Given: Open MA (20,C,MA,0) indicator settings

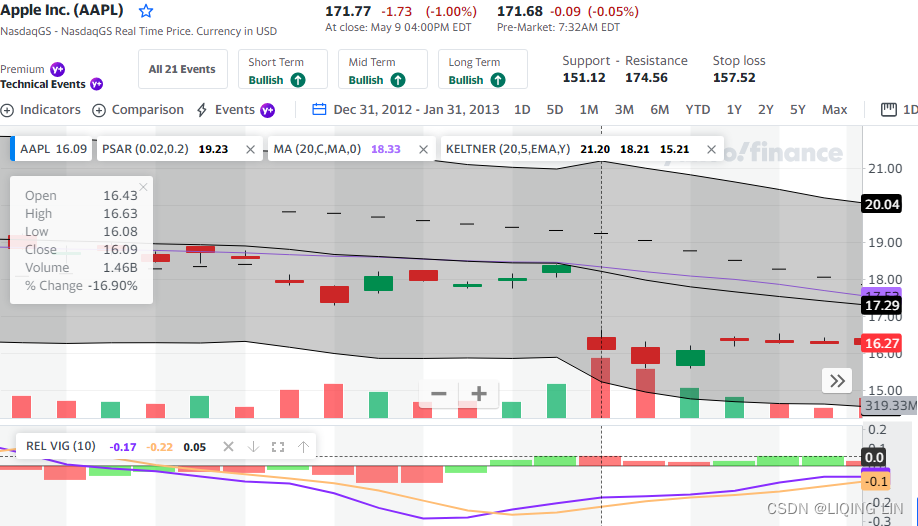Looking at the screenshot, I should tap(317, 149).
